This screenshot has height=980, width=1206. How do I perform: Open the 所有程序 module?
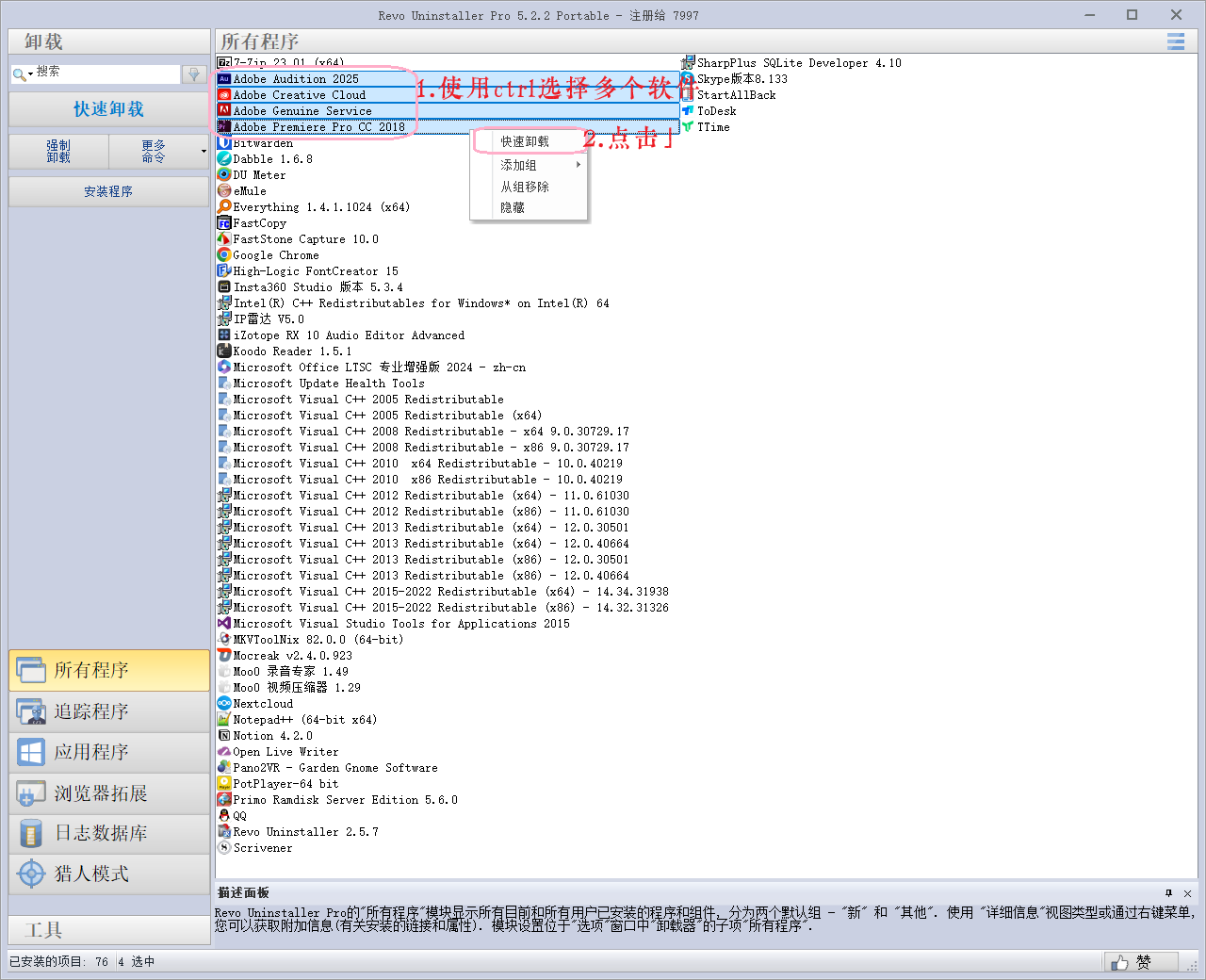tap(109, 670)
